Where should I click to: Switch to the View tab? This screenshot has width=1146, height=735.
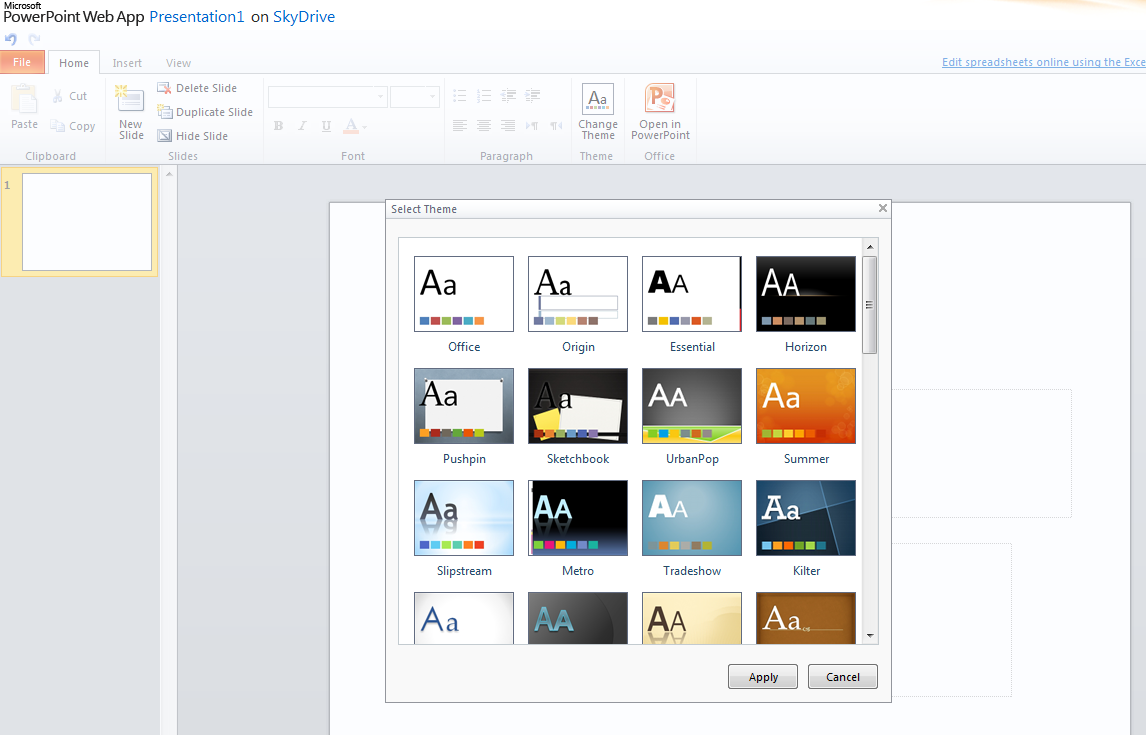tap(178, 63)
